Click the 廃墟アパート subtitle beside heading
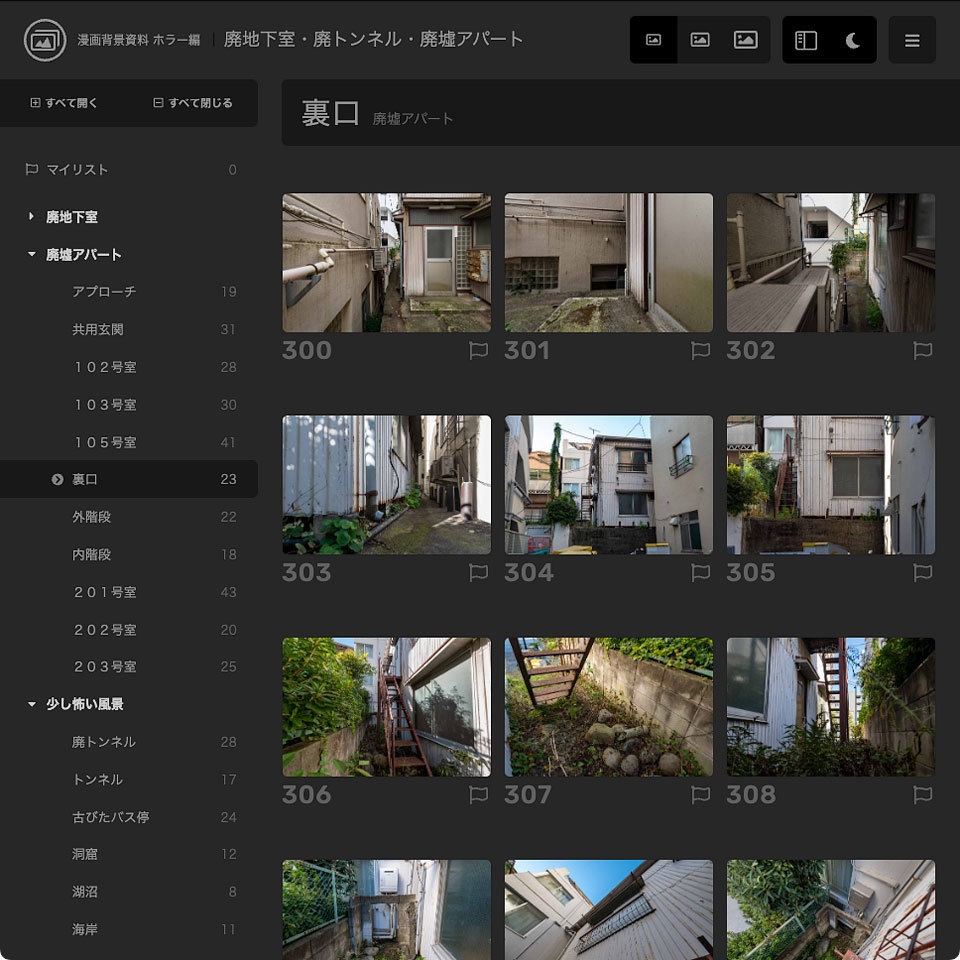Screen dimensions: 960x960 (x=413, y=119)
